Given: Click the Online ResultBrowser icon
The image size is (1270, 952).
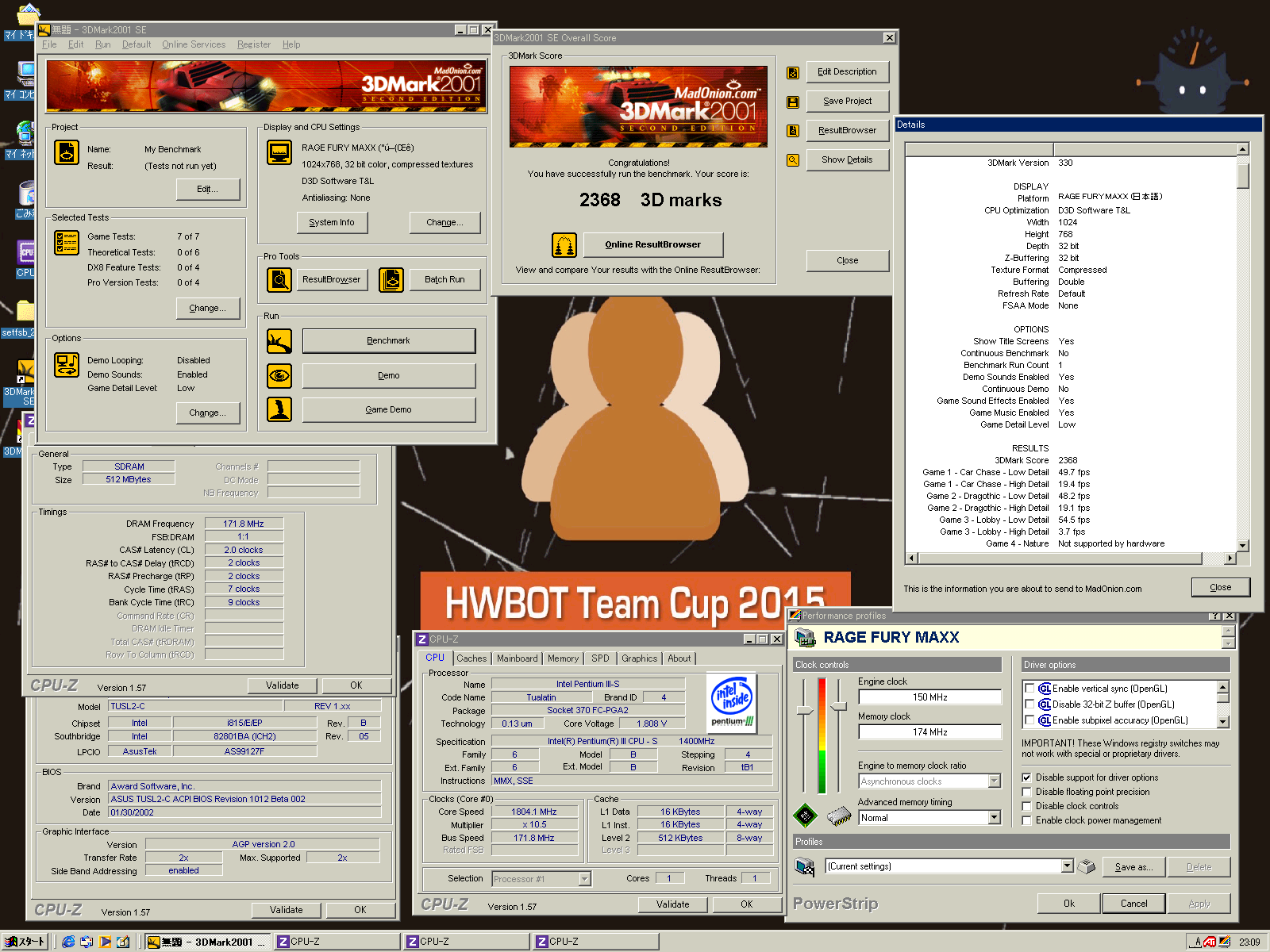Looking at the screenshot, I should click(x=564, y=245).
